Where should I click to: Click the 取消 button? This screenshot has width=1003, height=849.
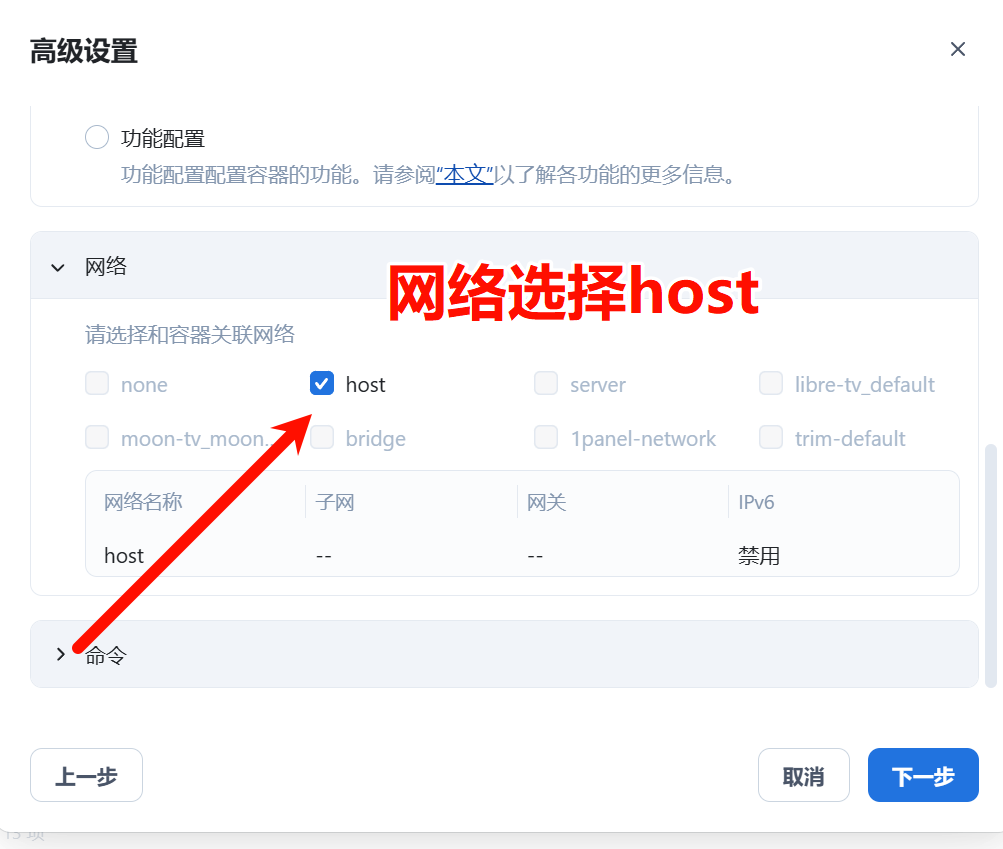803,775
